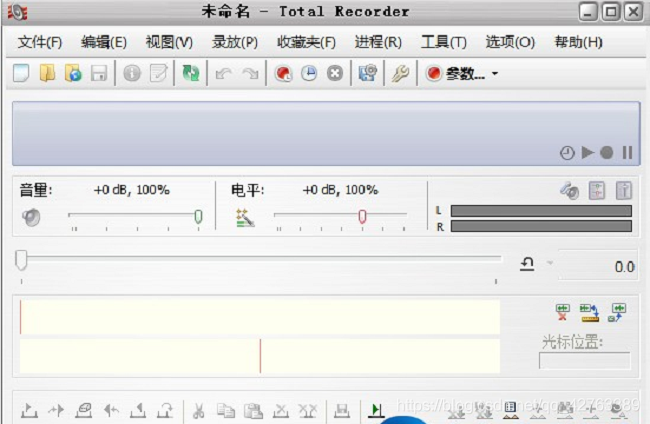Screen dimensions: 650x424
Task: Click the 光标位置 cursor position field
Action: (585, 361)
